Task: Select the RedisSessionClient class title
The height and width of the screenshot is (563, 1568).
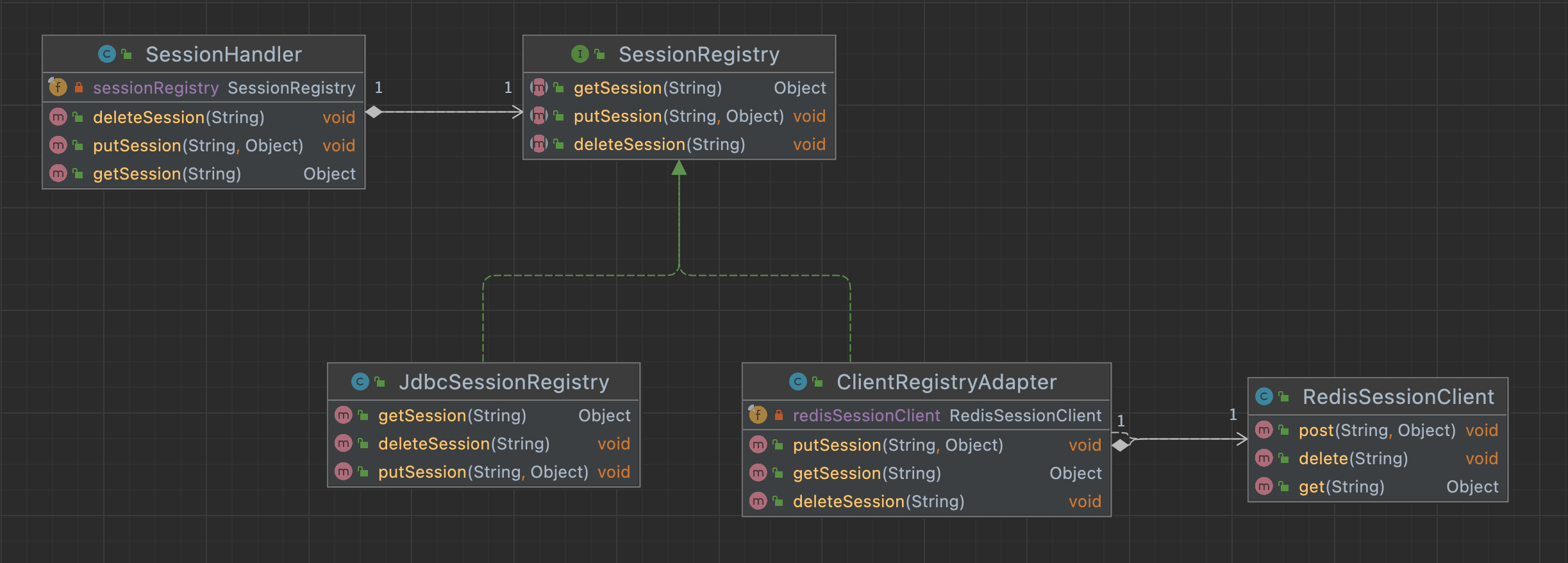Action: click(x=1397, y=397)
